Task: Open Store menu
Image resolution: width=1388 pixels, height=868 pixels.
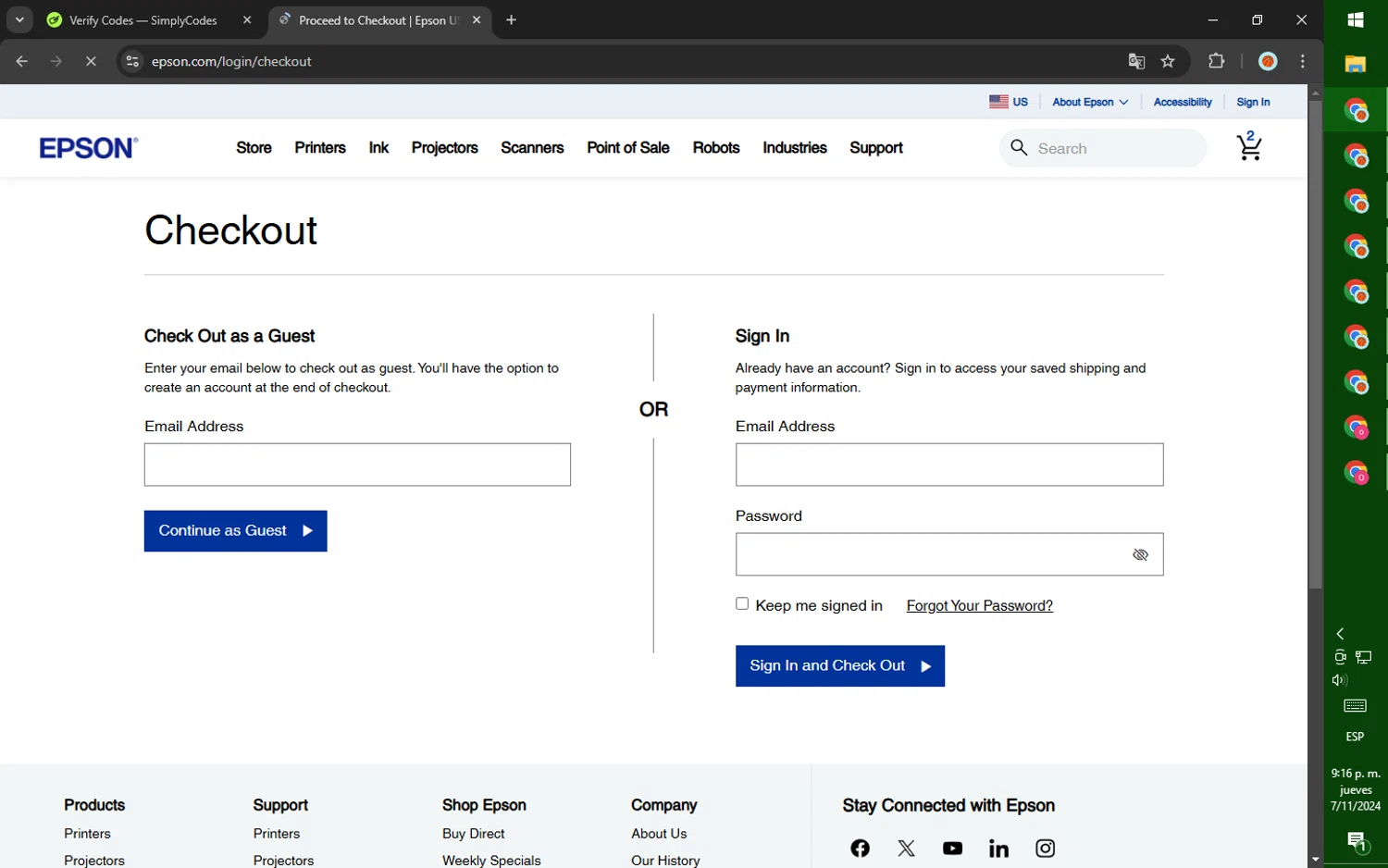Action: click(x=254, y=148)
